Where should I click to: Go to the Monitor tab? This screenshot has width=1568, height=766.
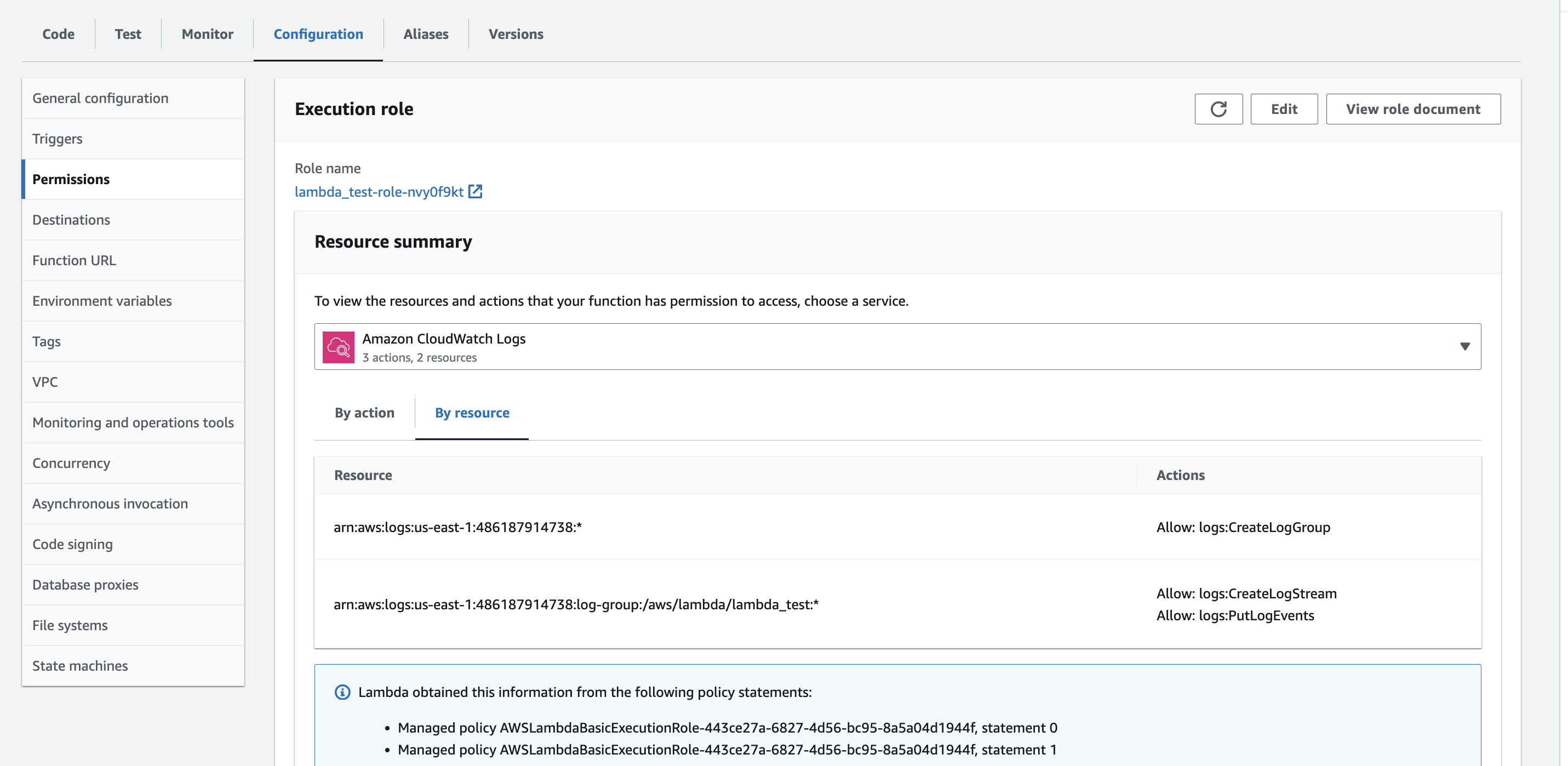coord(207,34)
